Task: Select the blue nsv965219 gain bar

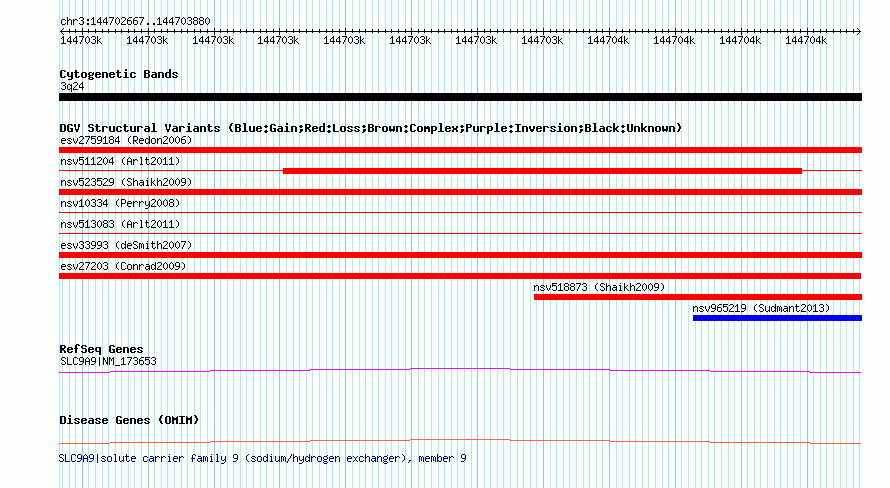Action: (778, 318)
